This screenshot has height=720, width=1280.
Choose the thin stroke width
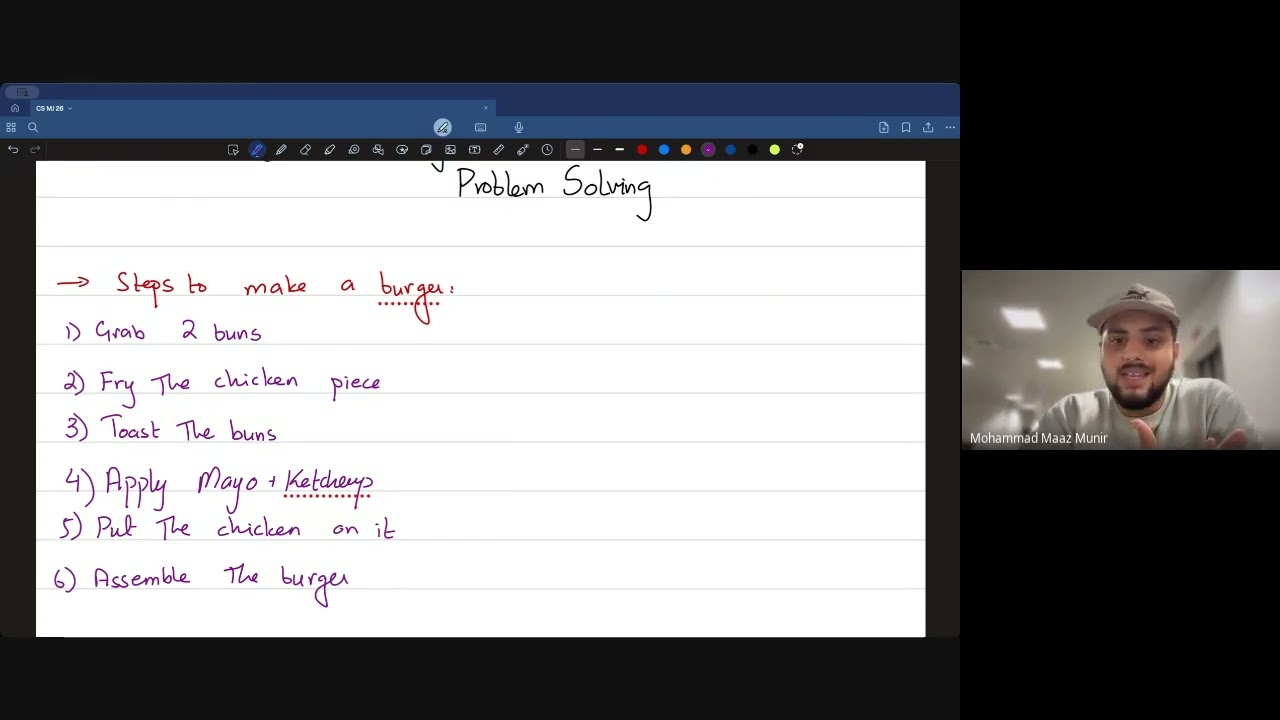pos(575,149)
